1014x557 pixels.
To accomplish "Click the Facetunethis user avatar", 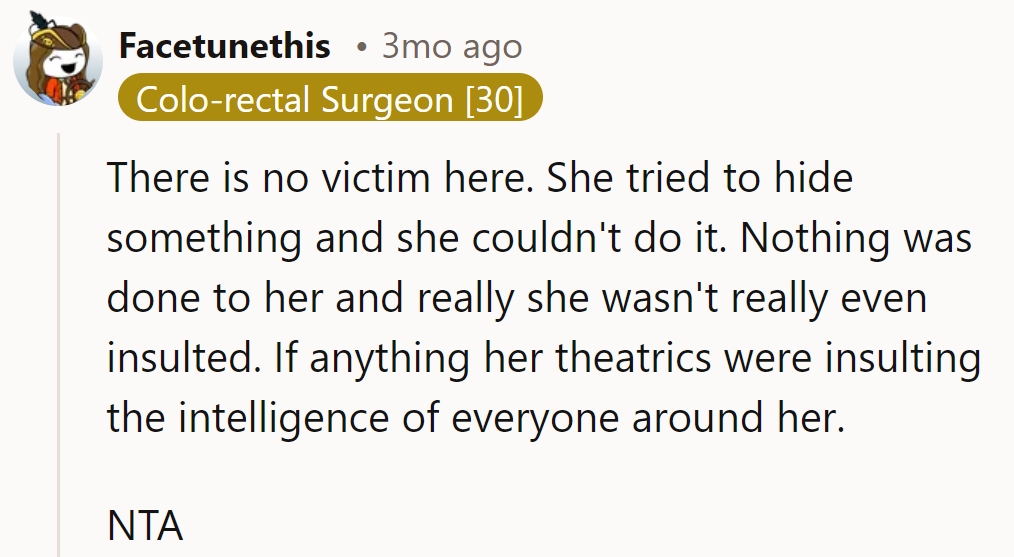I will pyautogui.click(x=57, y=62).
